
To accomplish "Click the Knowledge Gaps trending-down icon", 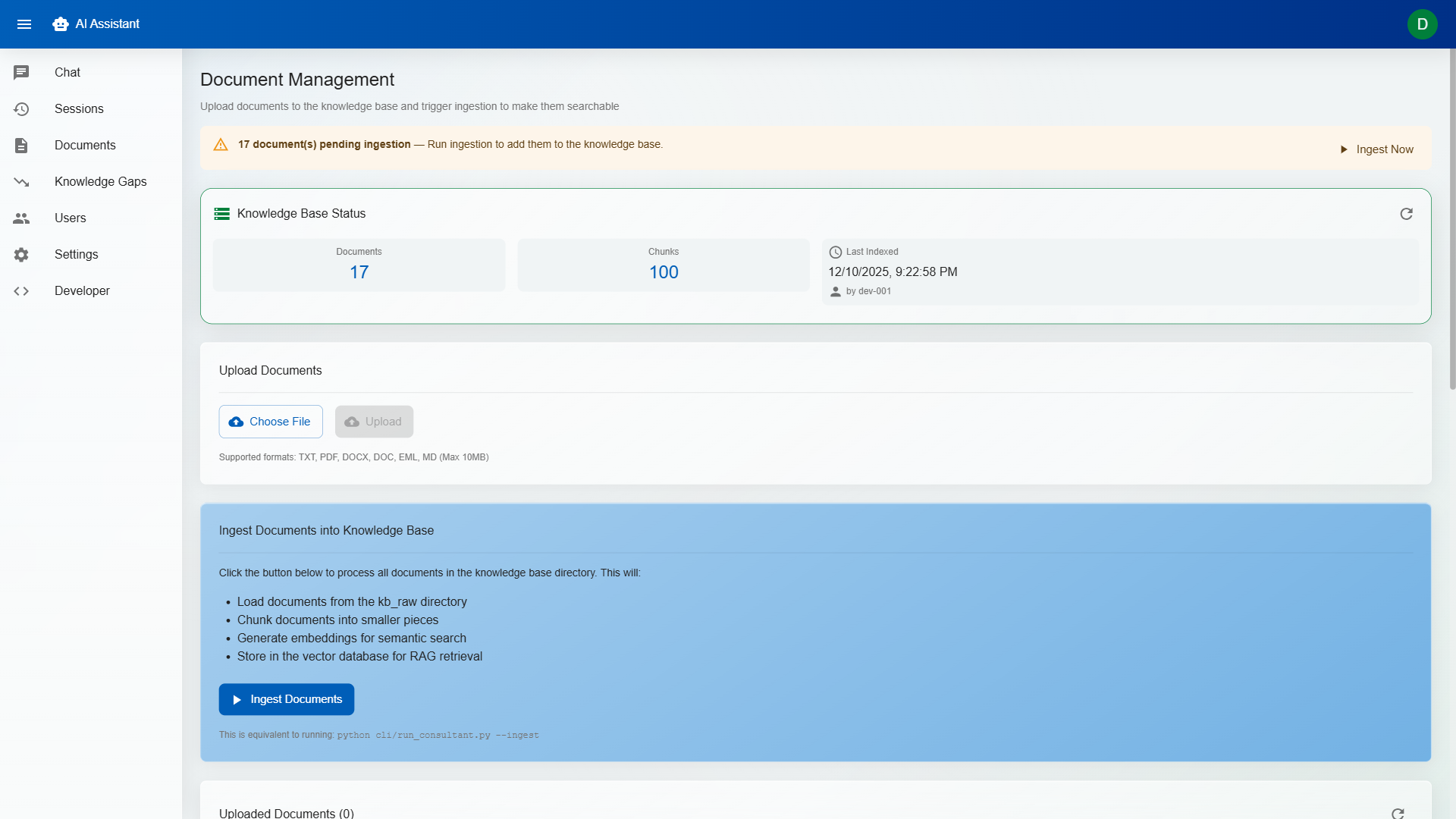I will click(21, 182).
